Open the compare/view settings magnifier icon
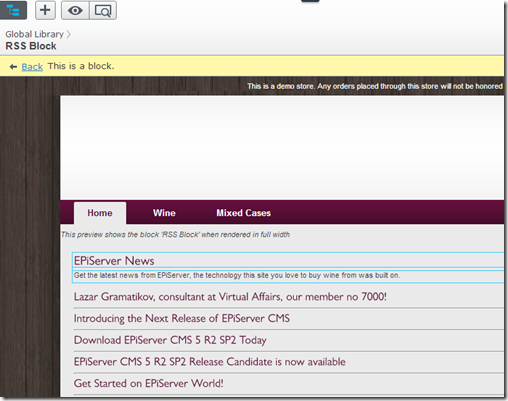The image size is (508, 401). (x=103, y=10)
